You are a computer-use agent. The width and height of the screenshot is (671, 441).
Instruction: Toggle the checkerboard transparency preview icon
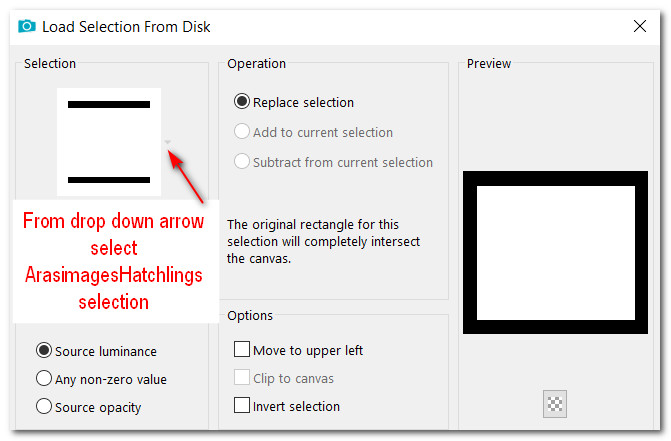pyautogui.click(x=555, y=403)
